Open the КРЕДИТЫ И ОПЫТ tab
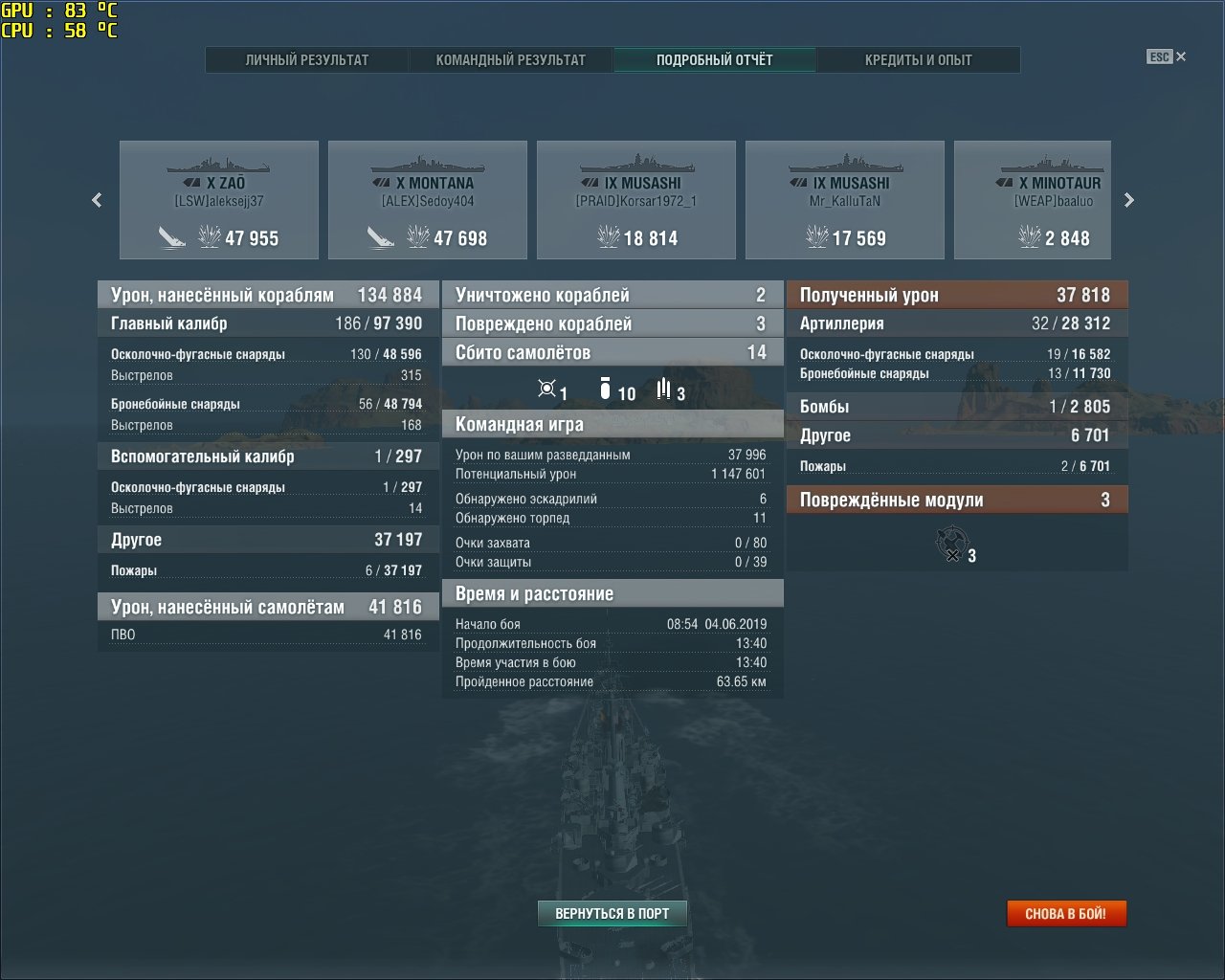This screenshot has width=1225, height=980. click(919, 59)
